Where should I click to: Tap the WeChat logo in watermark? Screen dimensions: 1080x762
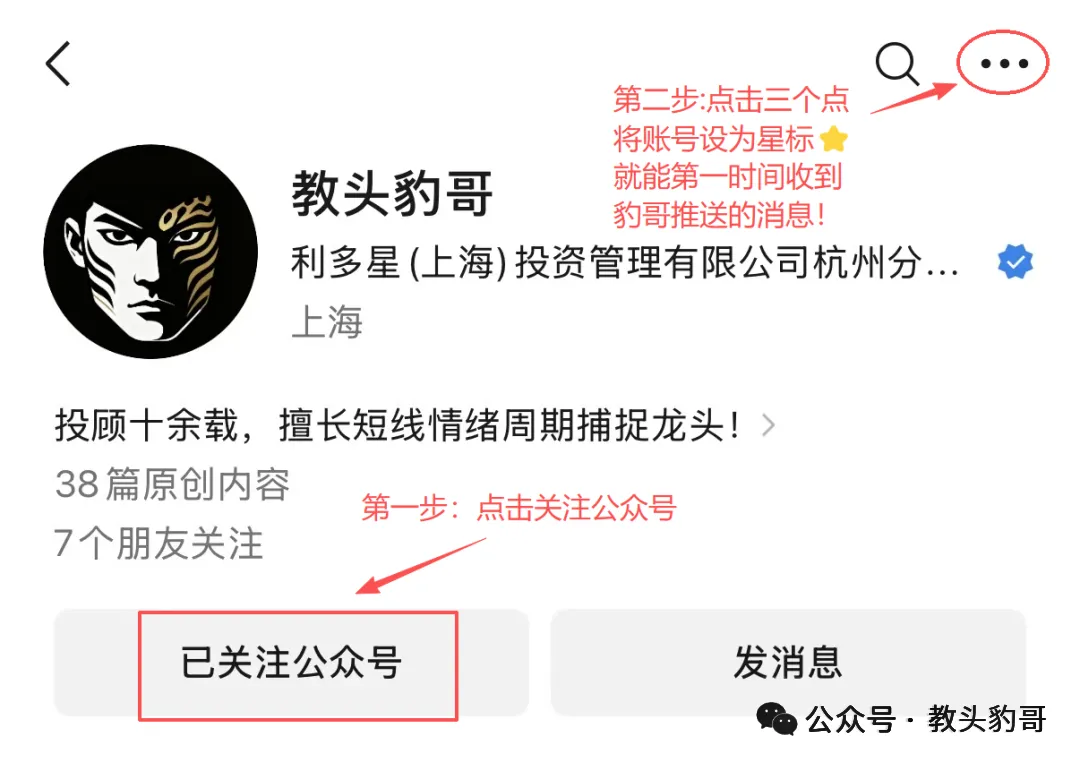click(x=776, y=719)
